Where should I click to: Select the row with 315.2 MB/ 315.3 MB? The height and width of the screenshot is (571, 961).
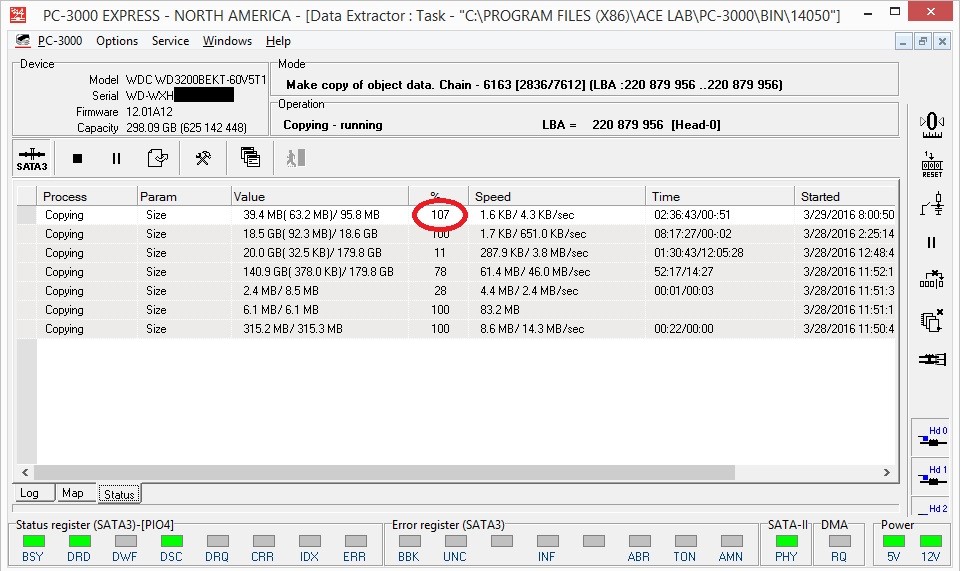456,329
